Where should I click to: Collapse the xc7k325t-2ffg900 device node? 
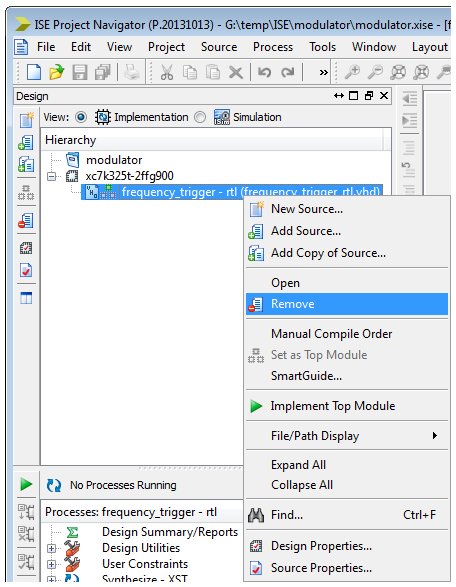click(x=52, y=176)
